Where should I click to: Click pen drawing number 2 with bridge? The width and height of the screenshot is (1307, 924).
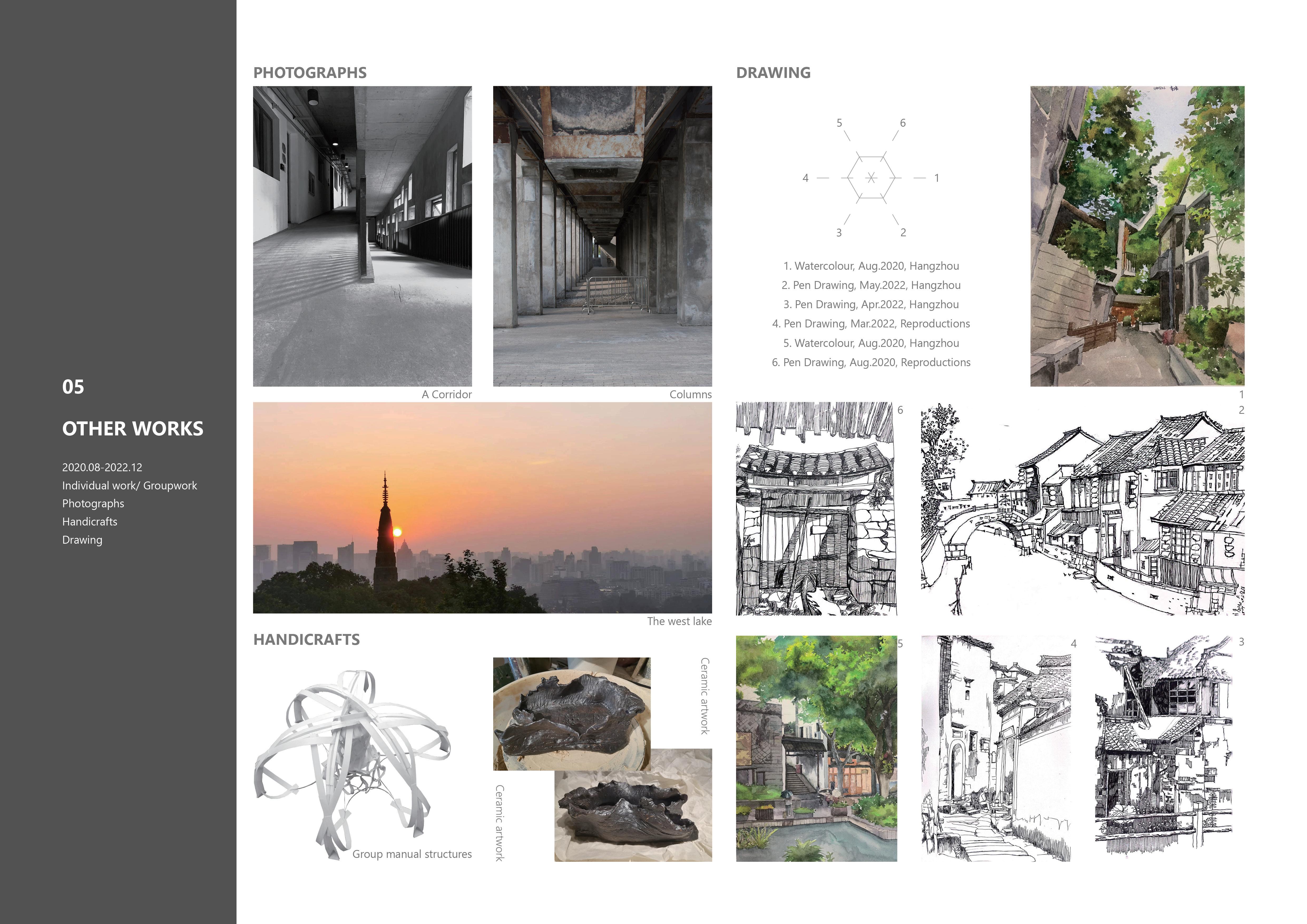pos(1082,509)
